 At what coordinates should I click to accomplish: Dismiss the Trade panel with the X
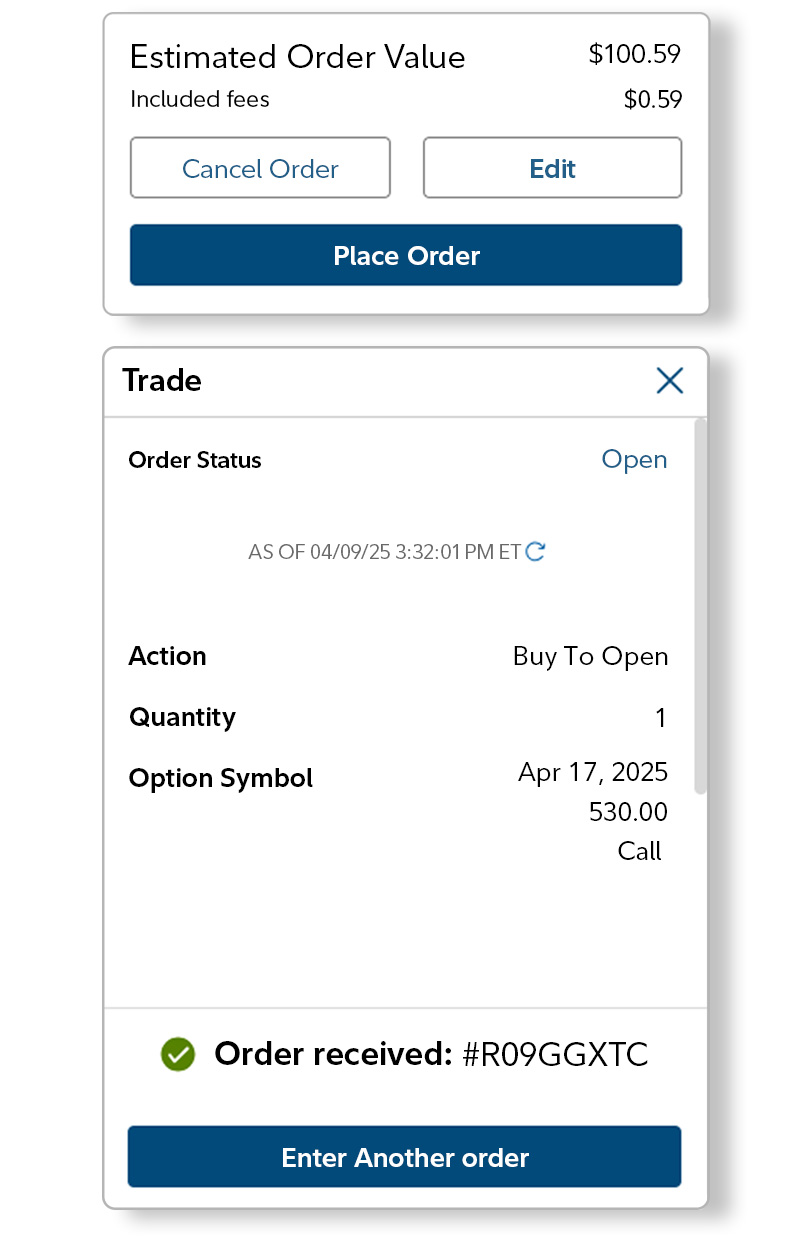click(669, 381)
